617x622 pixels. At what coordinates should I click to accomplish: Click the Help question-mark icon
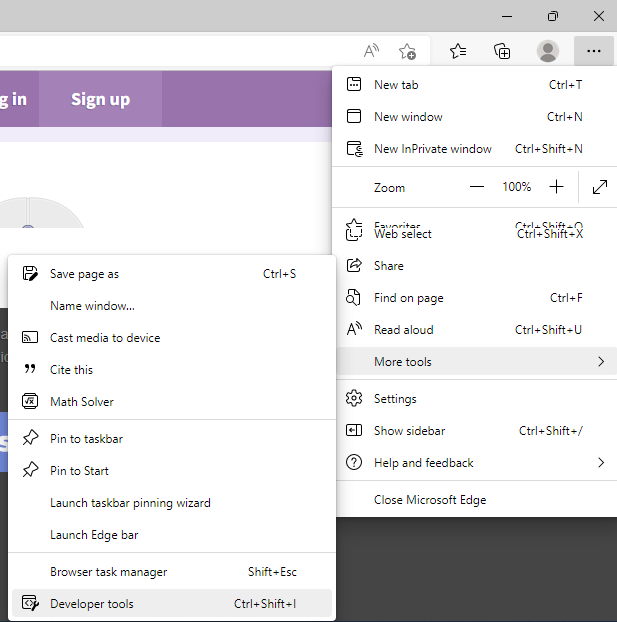[x=354, y=463]
